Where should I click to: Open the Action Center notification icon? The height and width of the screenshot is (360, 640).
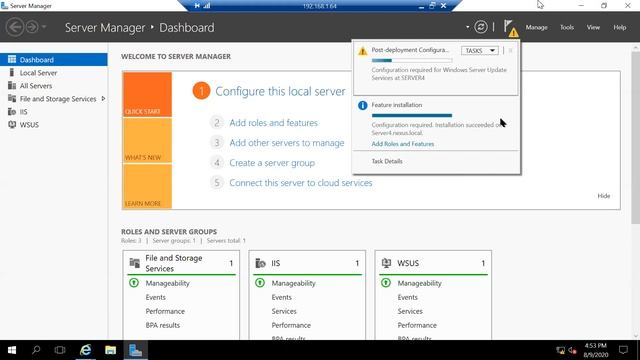623,350
